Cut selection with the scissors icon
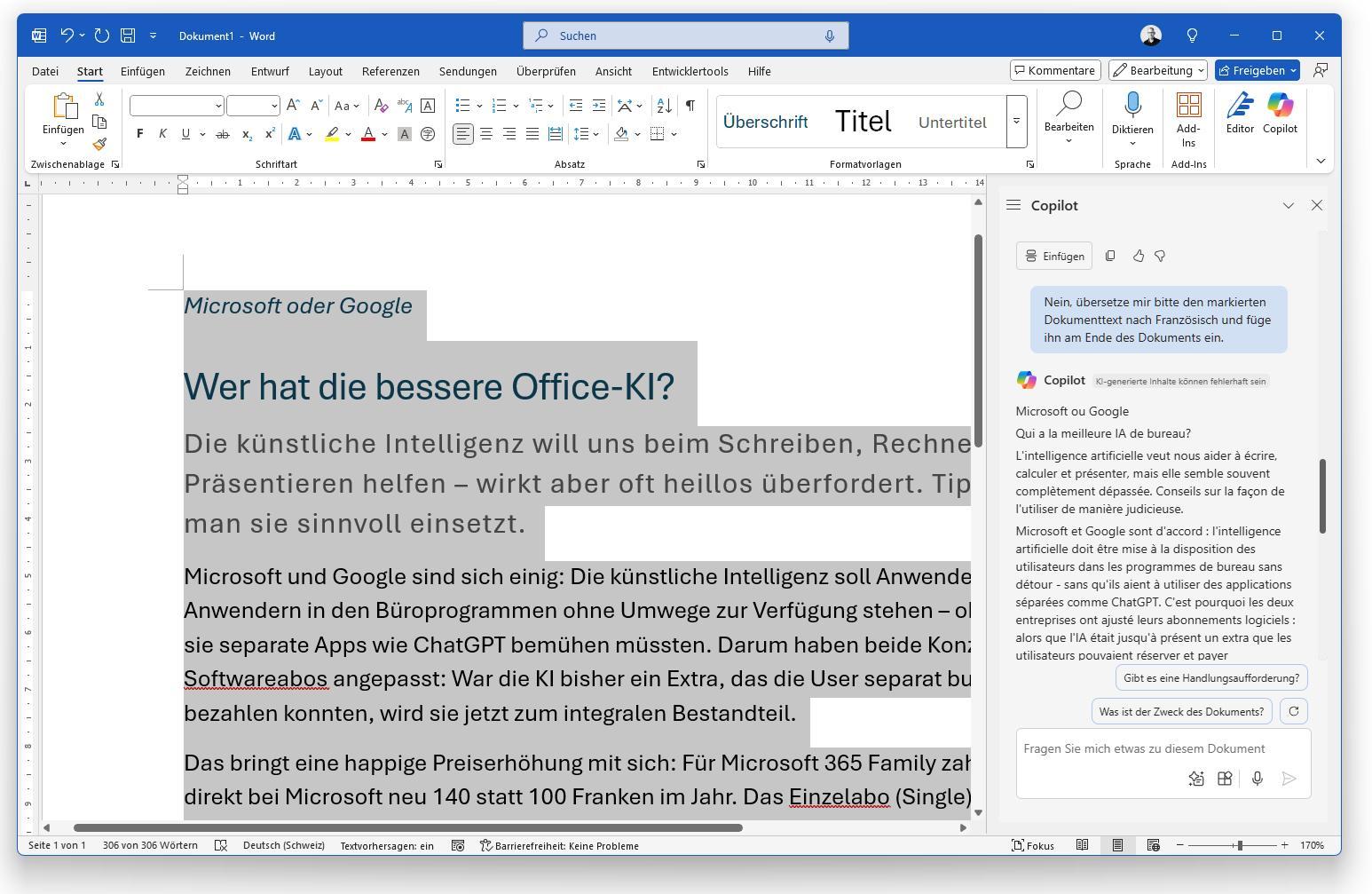This screenshot has height=894, width=1372. click(99, 99)
